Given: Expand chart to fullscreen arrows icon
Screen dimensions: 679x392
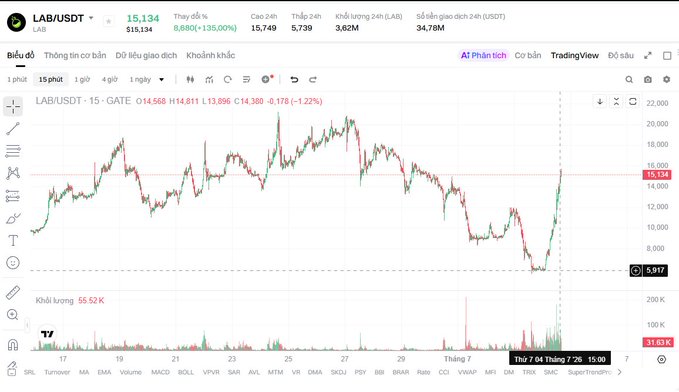Looking at the screenshot, I should (x=648, y=55).
